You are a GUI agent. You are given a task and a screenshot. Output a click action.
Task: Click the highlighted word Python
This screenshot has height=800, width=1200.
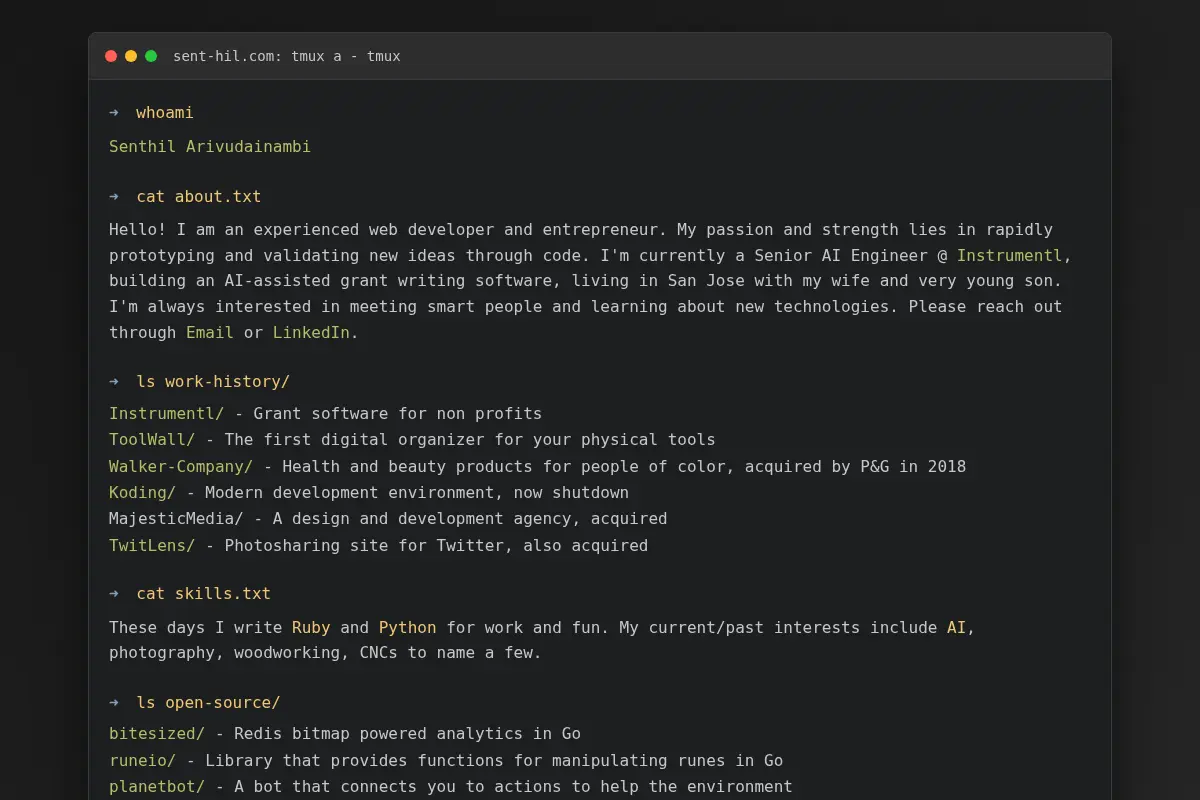407,627
